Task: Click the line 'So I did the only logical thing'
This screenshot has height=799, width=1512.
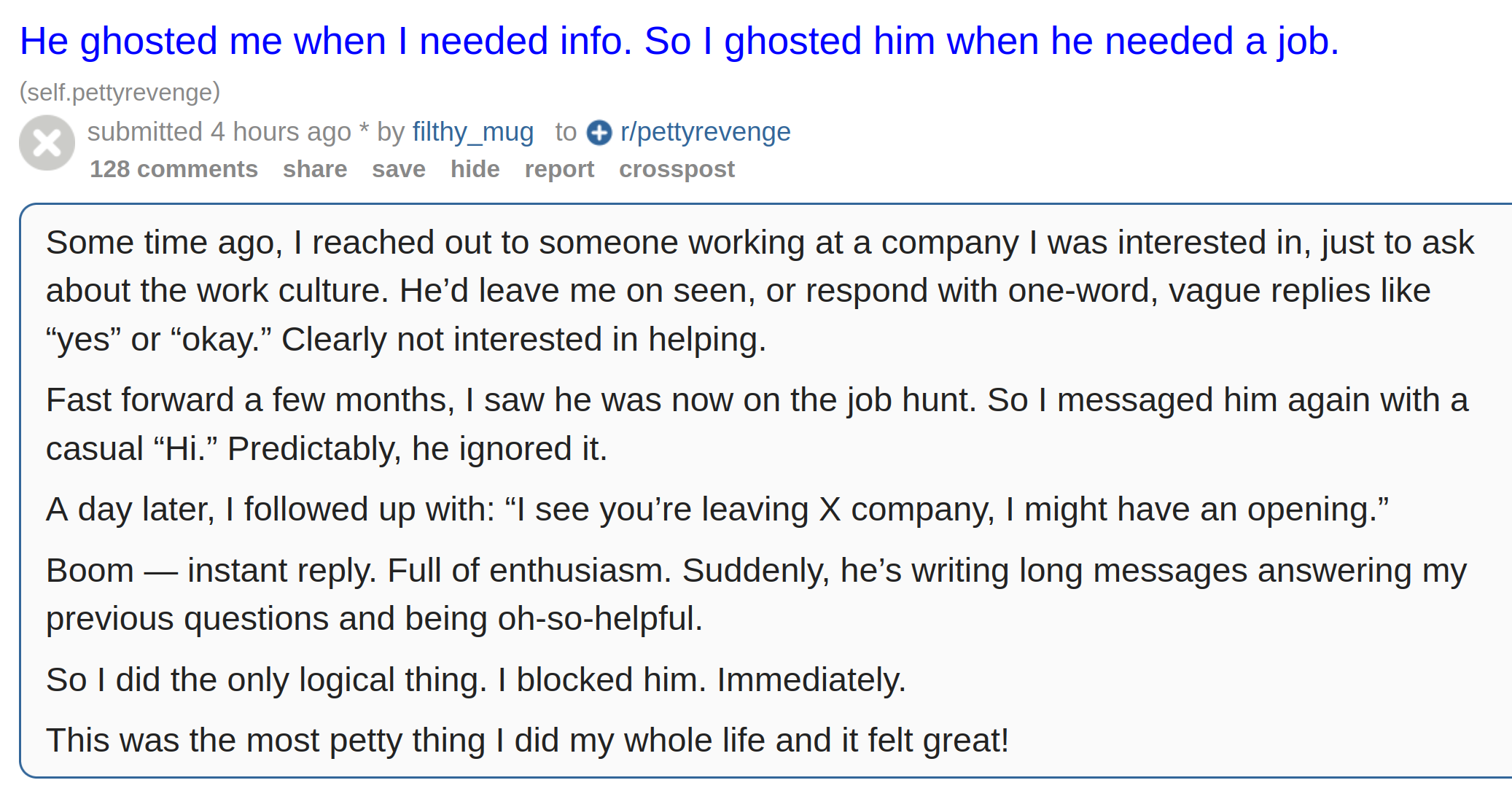Action: click(x=475, y=679)
